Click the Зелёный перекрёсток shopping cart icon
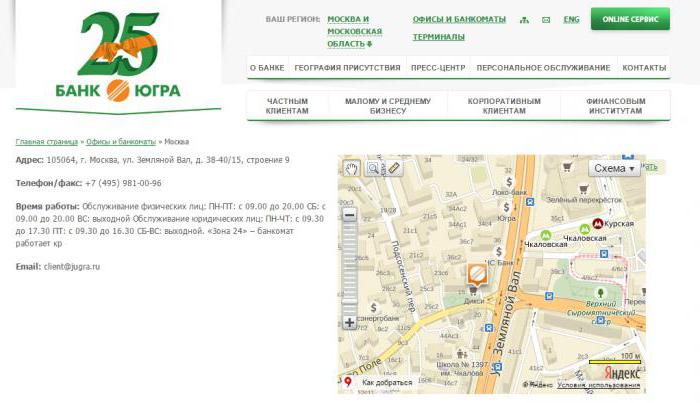 (x=583, y=190)
